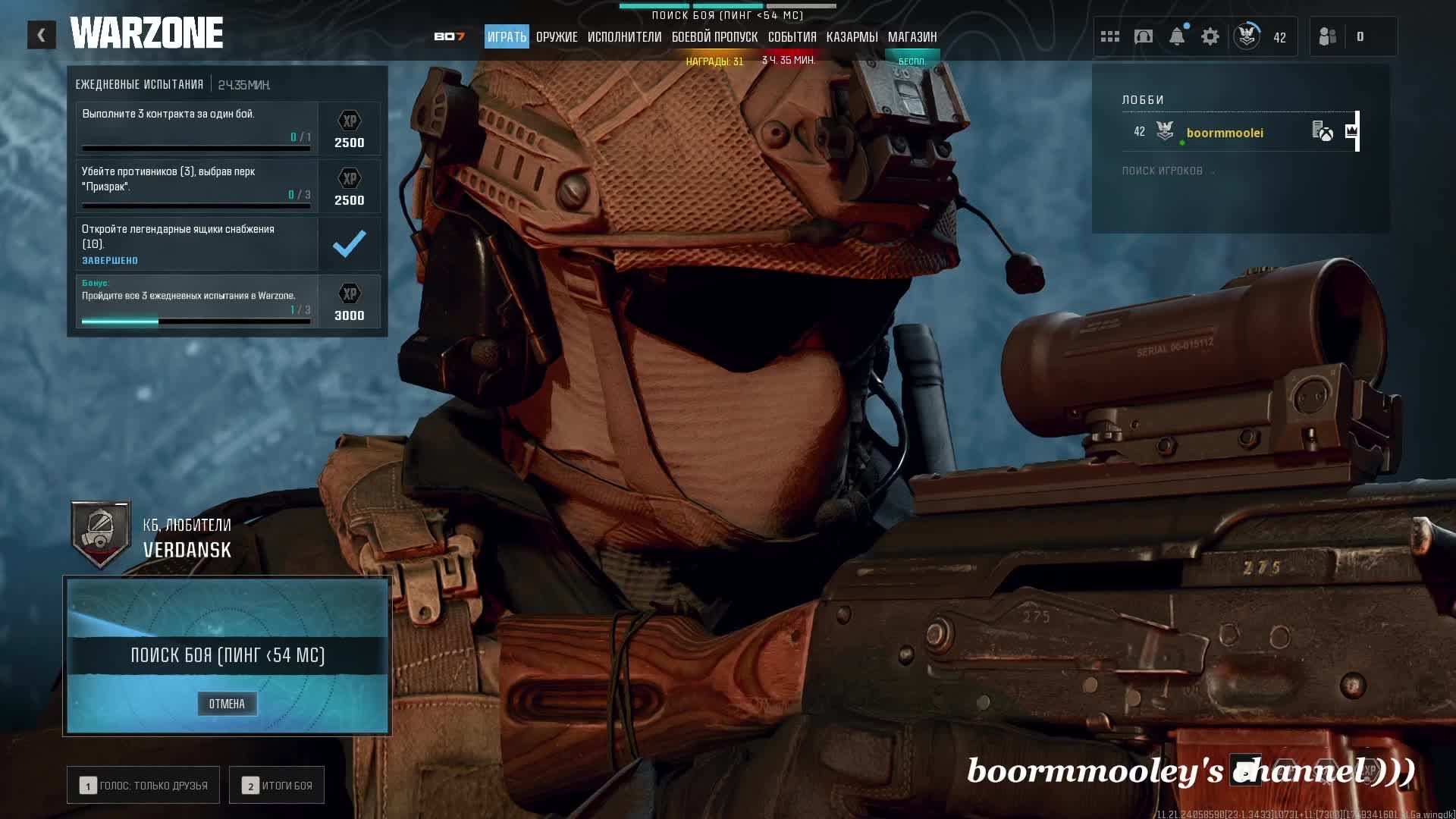Click the lobby leader crown icon

(x=1351, y=131)
